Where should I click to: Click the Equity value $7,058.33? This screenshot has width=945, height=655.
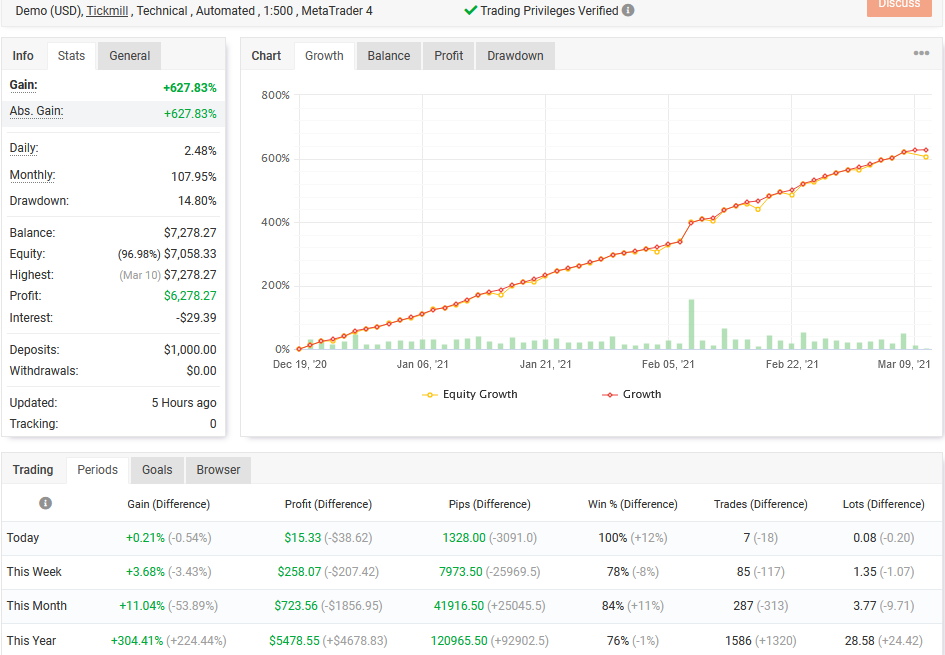[190, 254]
